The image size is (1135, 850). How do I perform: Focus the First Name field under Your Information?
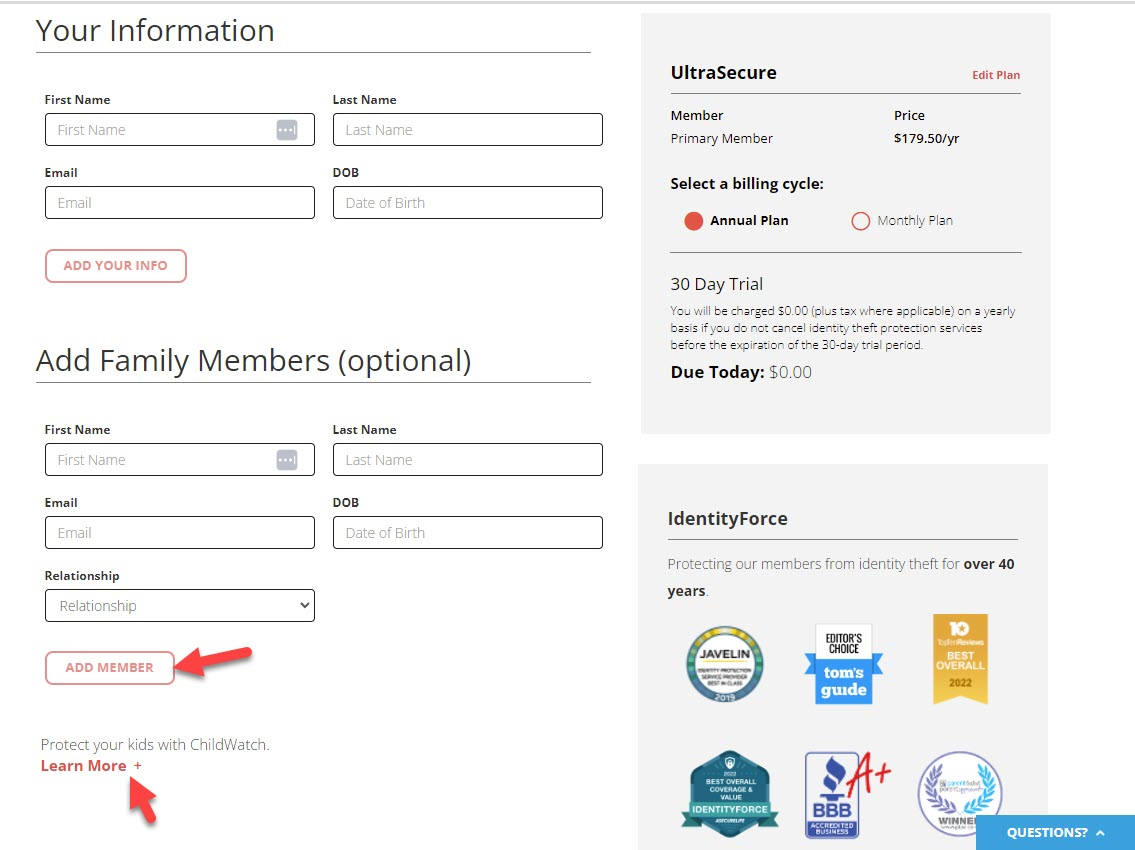tap(180, 130)
